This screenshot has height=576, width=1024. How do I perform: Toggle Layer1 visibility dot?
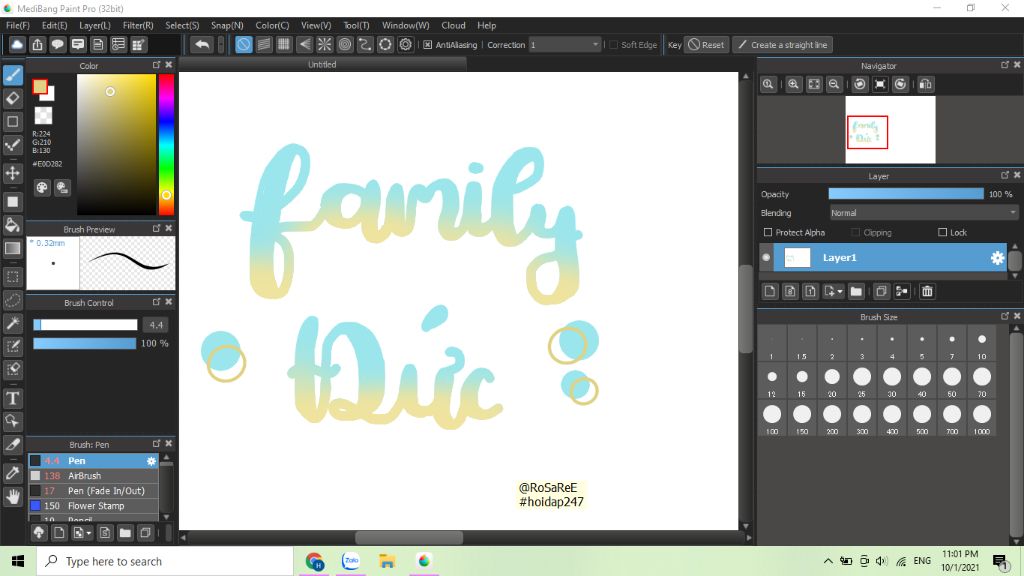coord(766,258)
